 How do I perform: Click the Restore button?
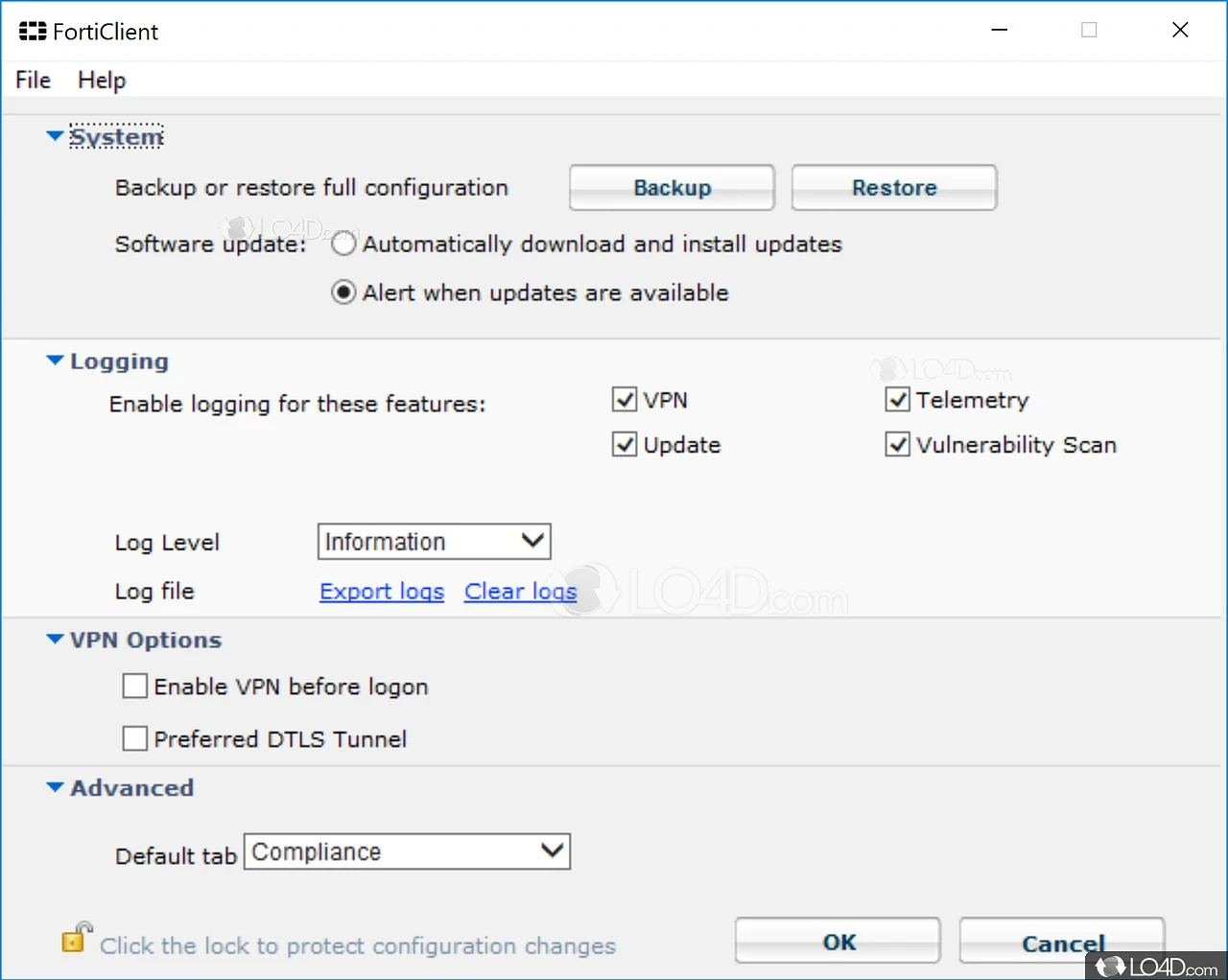(894, 188)
